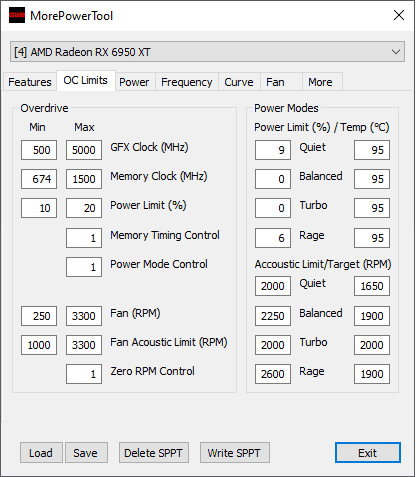The height and width of the screenshot is (477, 416).
Task: Click GFX Clock maximum field (5000)
Action: [84, 150]
